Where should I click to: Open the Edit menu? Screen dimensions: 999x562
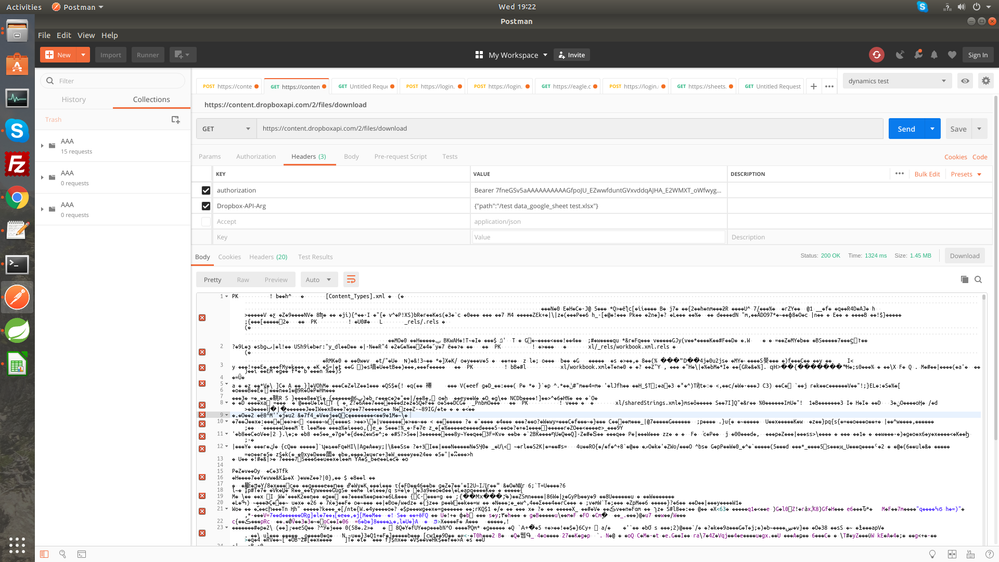64,35
